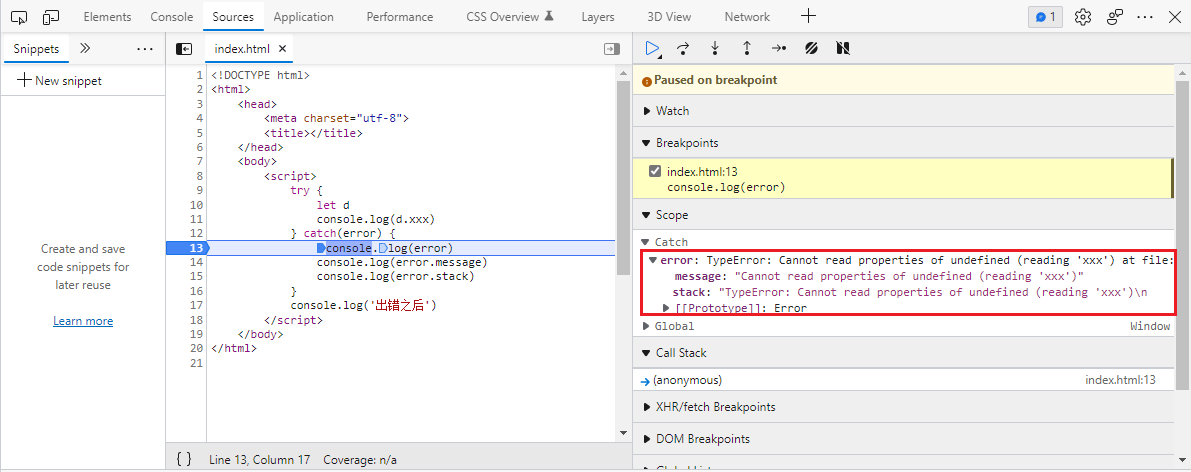Step out of current function
The image size is (1191, 472).
point(747,49)
